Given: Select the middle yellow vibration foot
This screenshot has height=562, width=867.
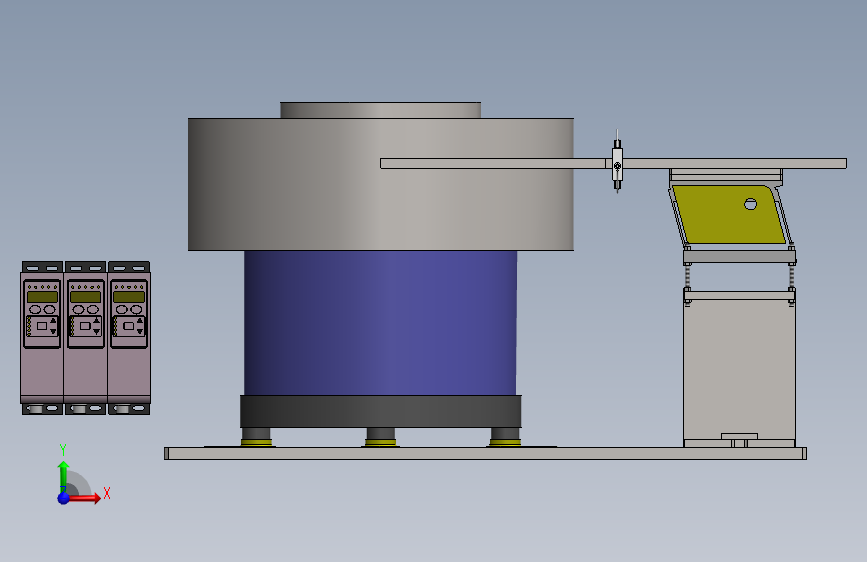Looking at the screenshot, I should tap(380, 443).
